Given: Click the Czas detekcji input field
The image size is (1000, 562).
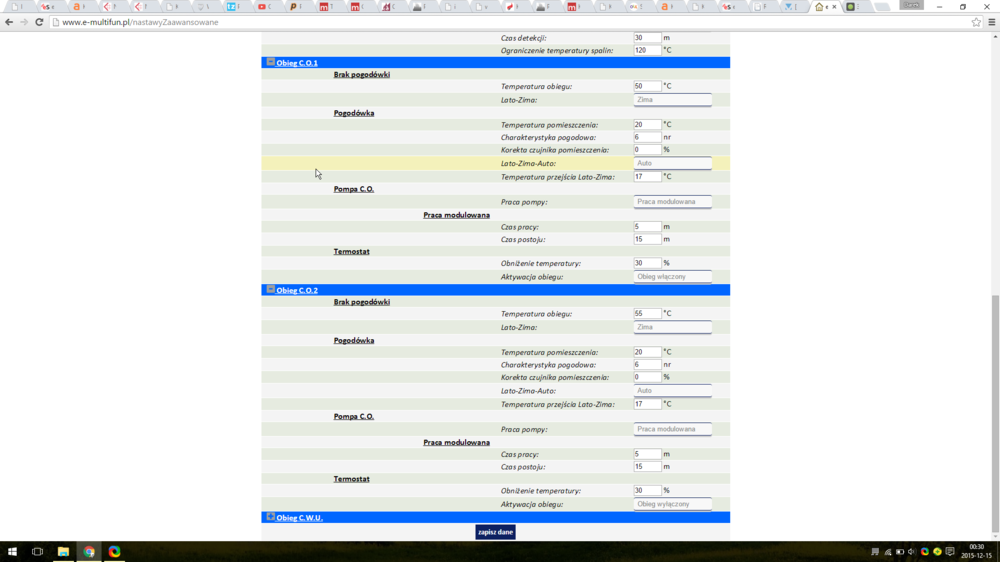Looking at the screenshot, I should [646, 38].
